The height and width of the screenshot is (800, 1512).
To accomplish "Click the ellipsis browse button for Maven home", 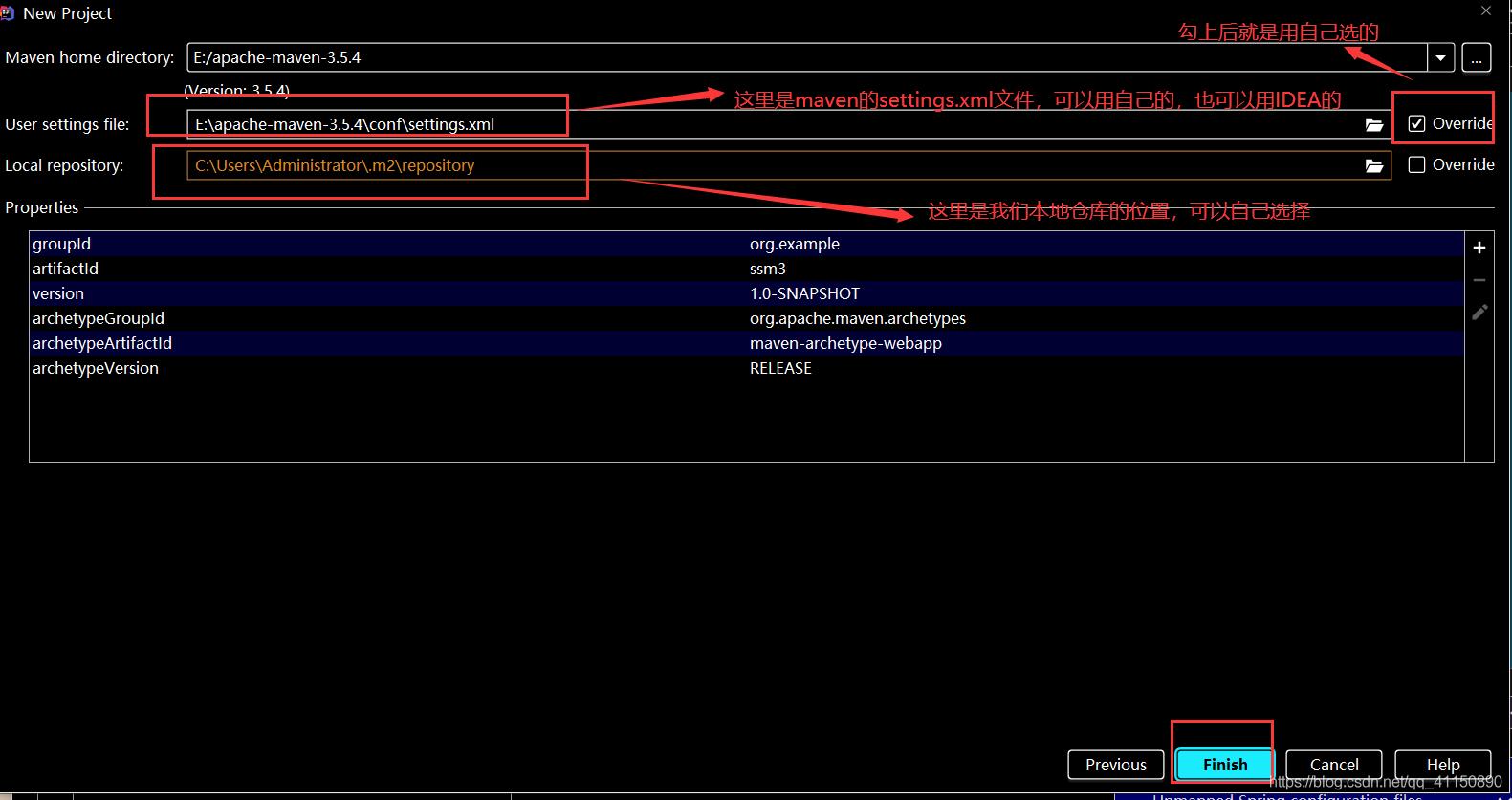I will (1476, 57).
